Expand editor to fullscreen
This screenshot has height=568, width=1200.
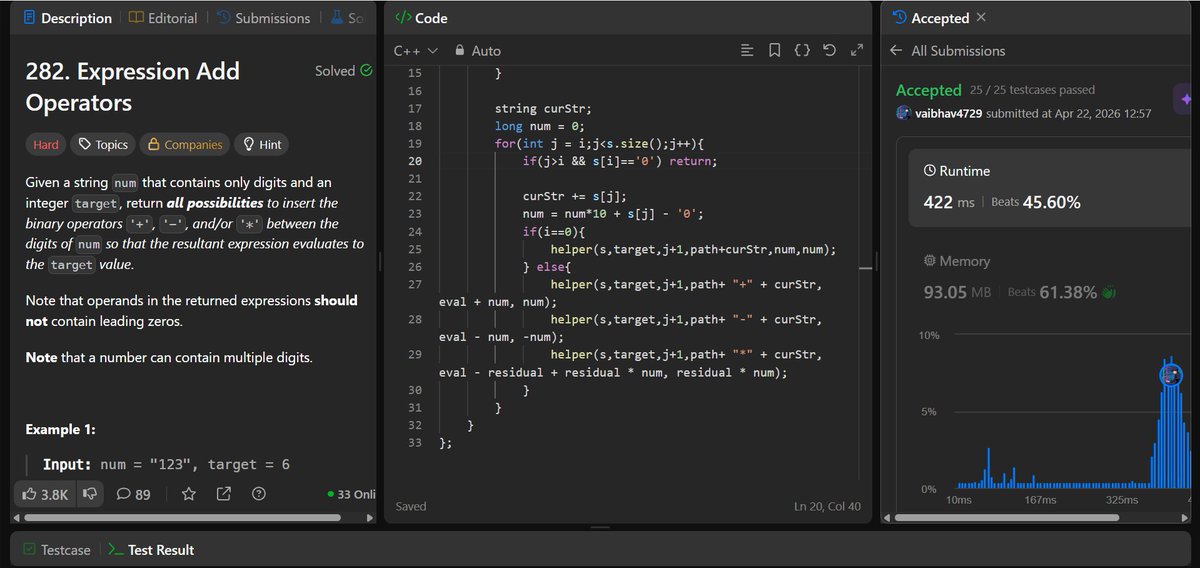click(856, 50)
